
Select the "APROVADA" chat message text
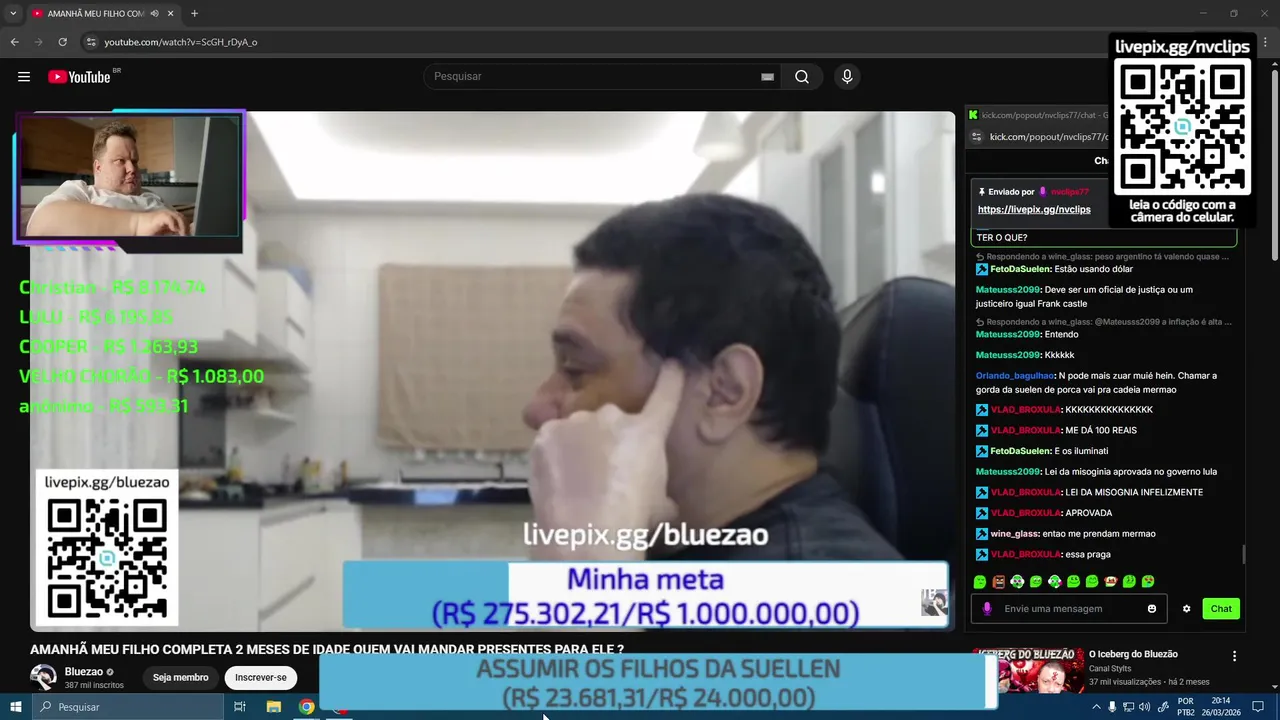[1088, 513]
